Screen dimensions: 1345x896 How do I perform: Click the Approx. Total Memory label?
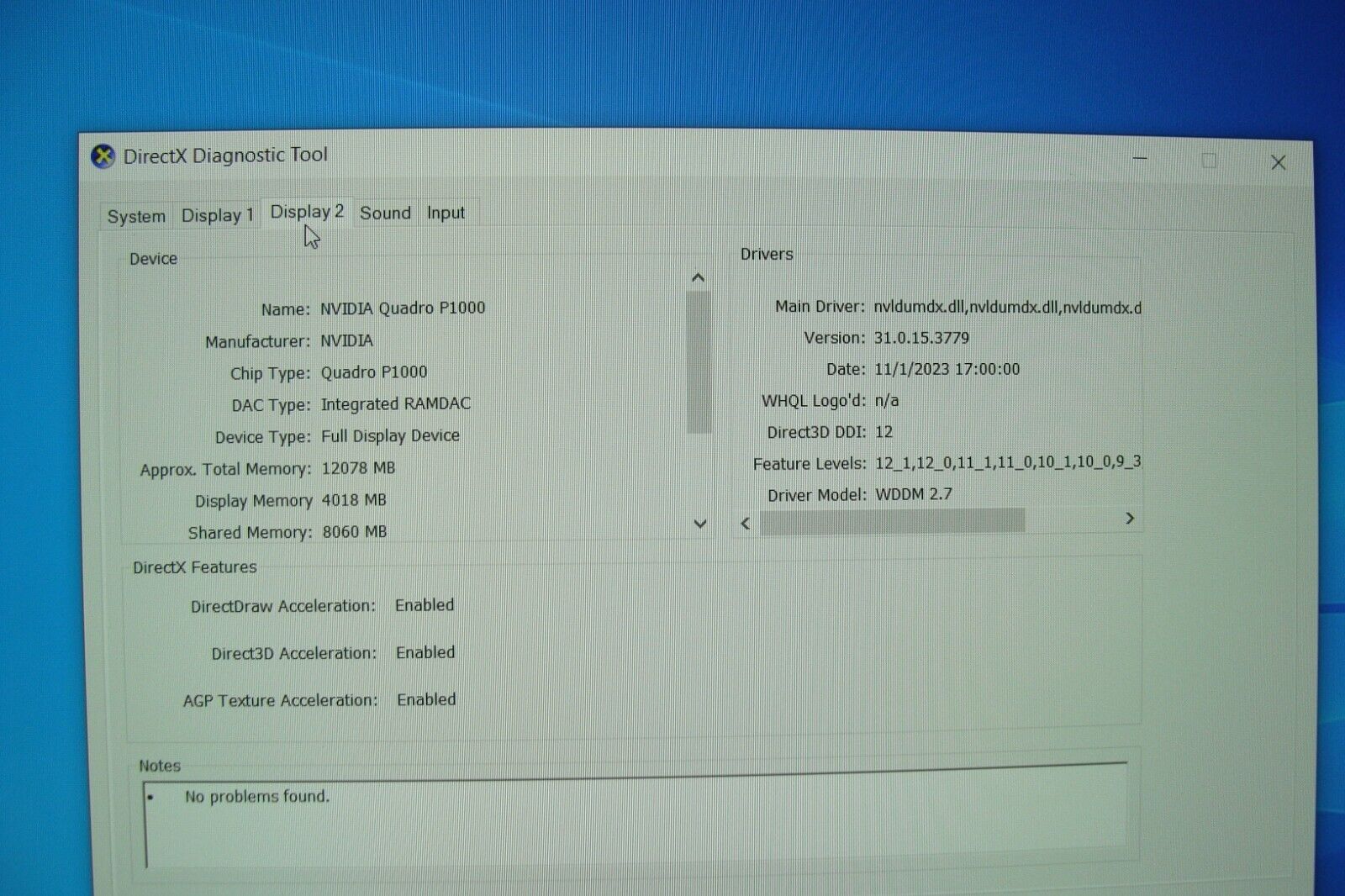pos(225,469)
